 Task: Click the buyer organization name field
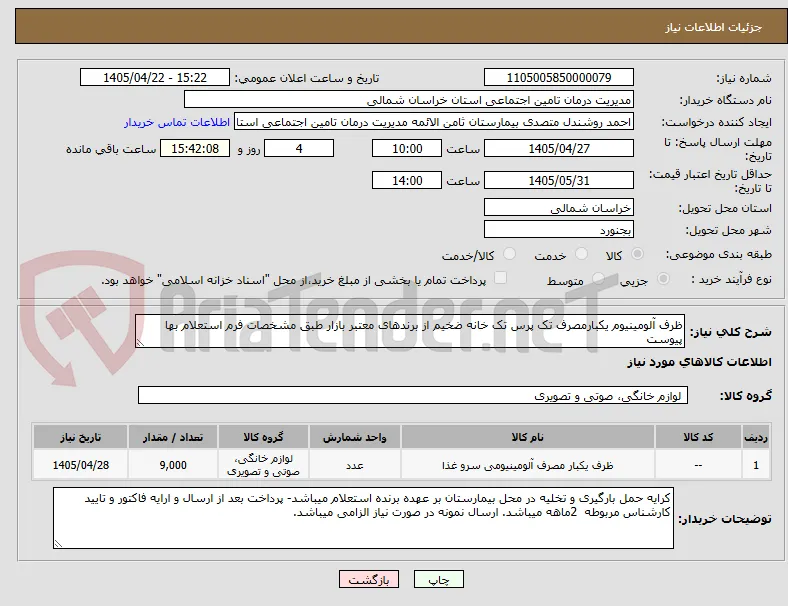409,99
